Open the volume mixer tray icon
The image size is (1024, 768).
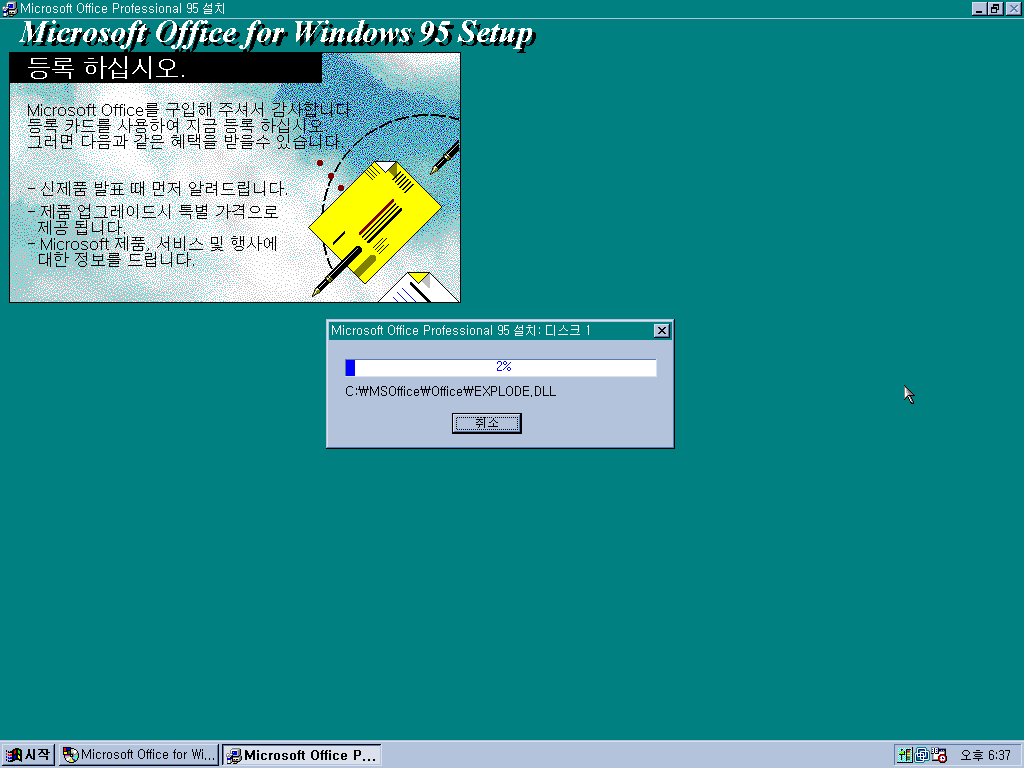point(905,755)
